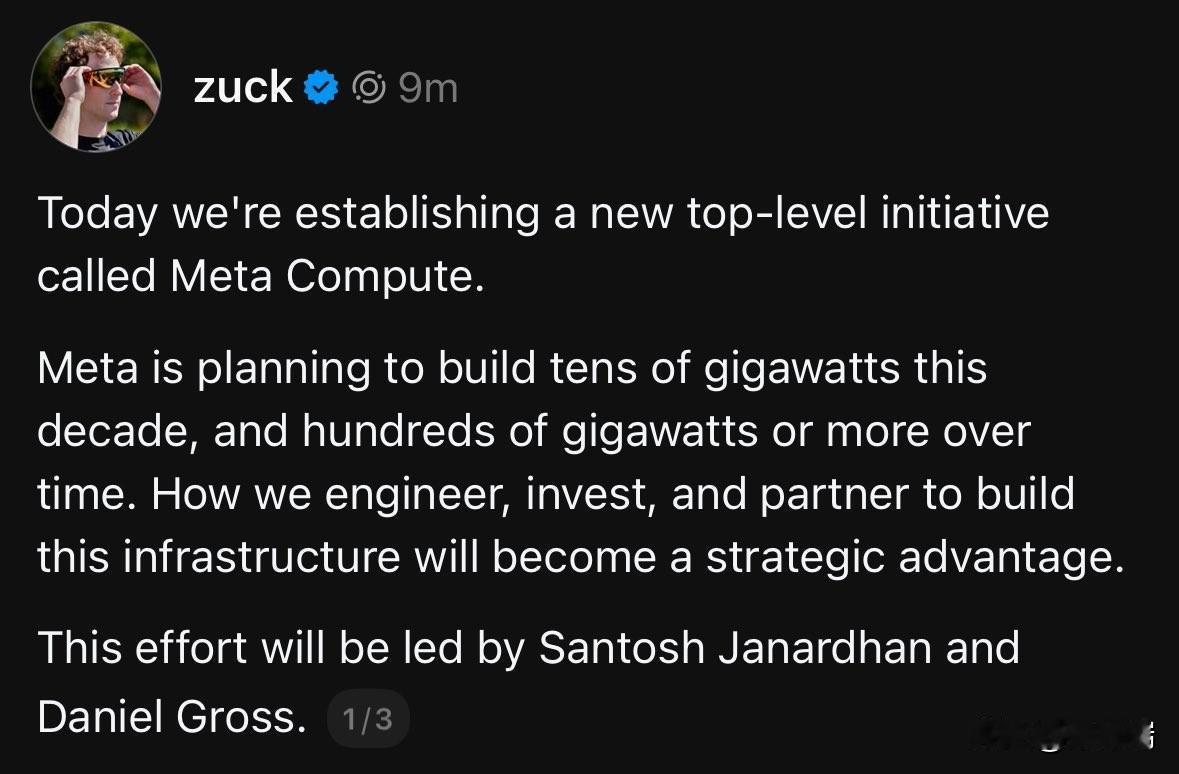The image size is (1179, 774).
Task: Click the word Today in the post
Action: click(x=98, y=214)
